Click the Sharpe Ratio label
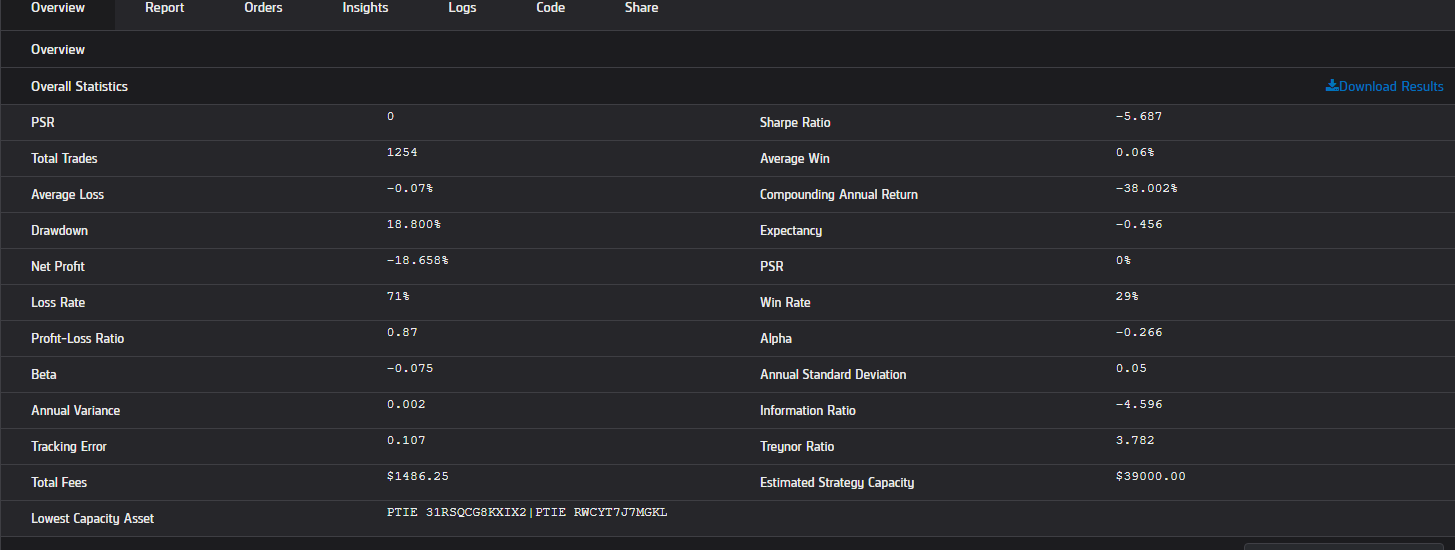Image resolution: width=1455 pixels, height=550 pixels. click(x=795, y=123)
